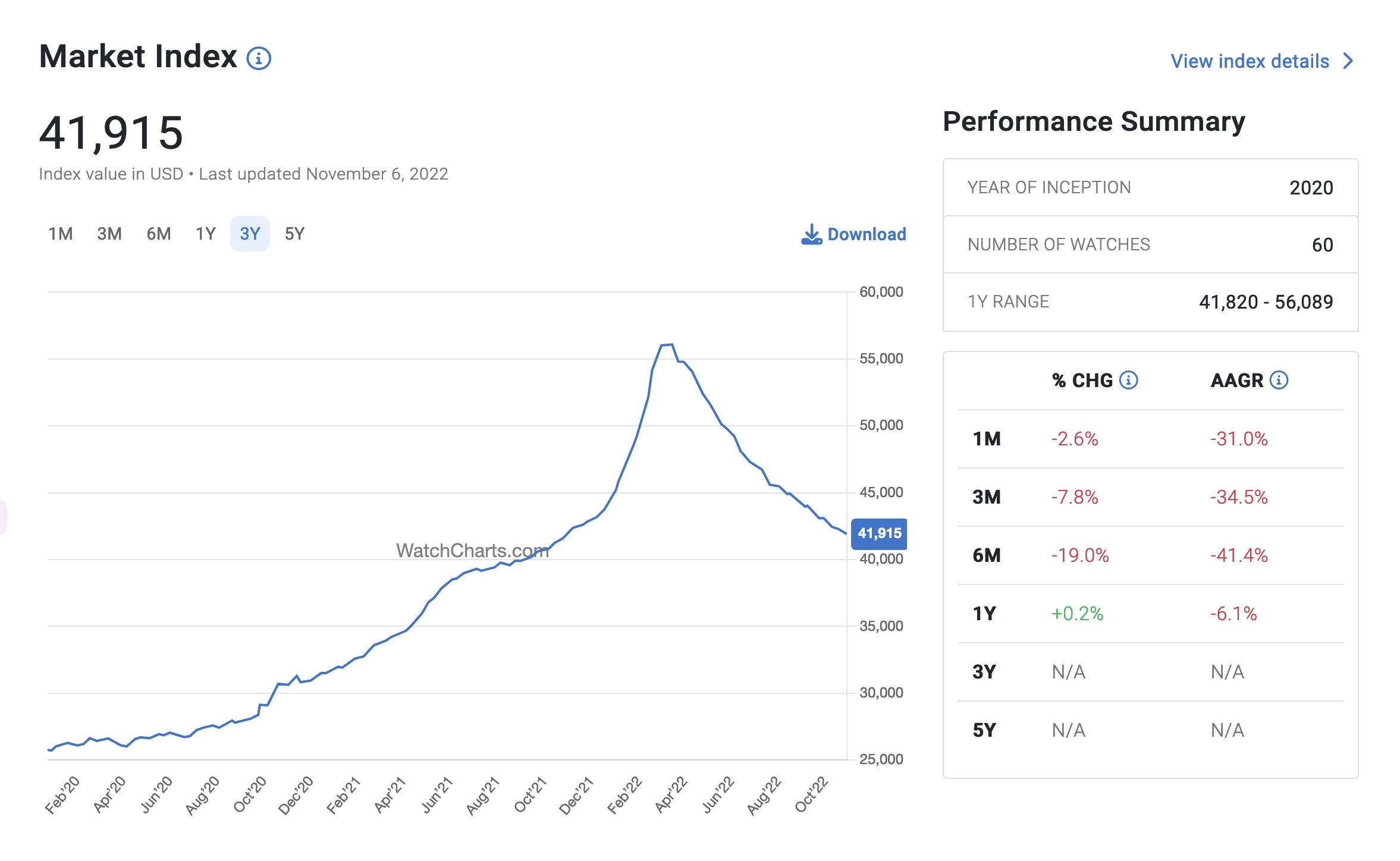Click the download tray icon
This screenshot has width=1400, height=861.
[811, 234]
